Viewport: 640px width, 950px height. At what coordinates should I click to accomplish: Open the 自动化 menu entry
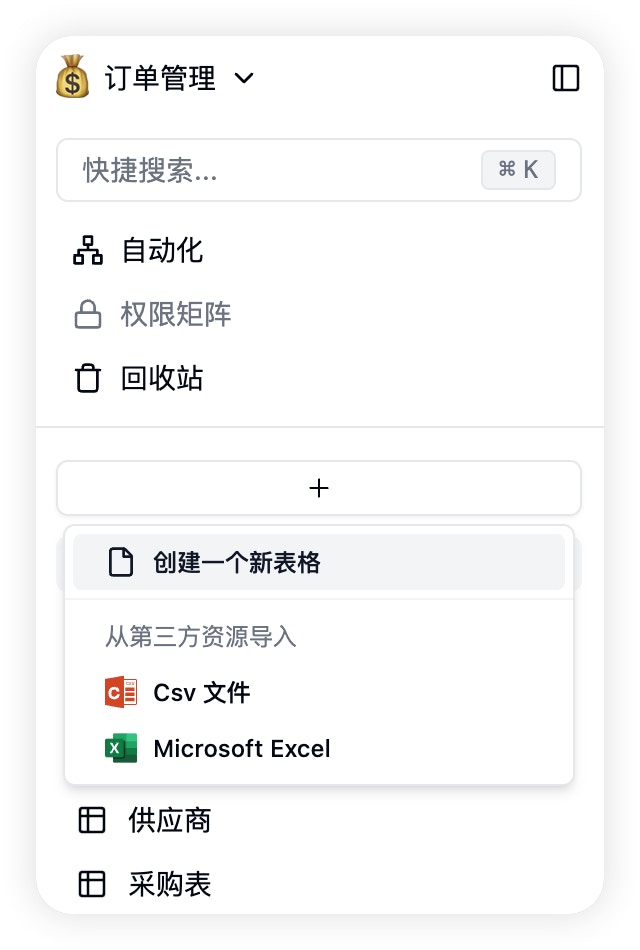coord(162,250)
